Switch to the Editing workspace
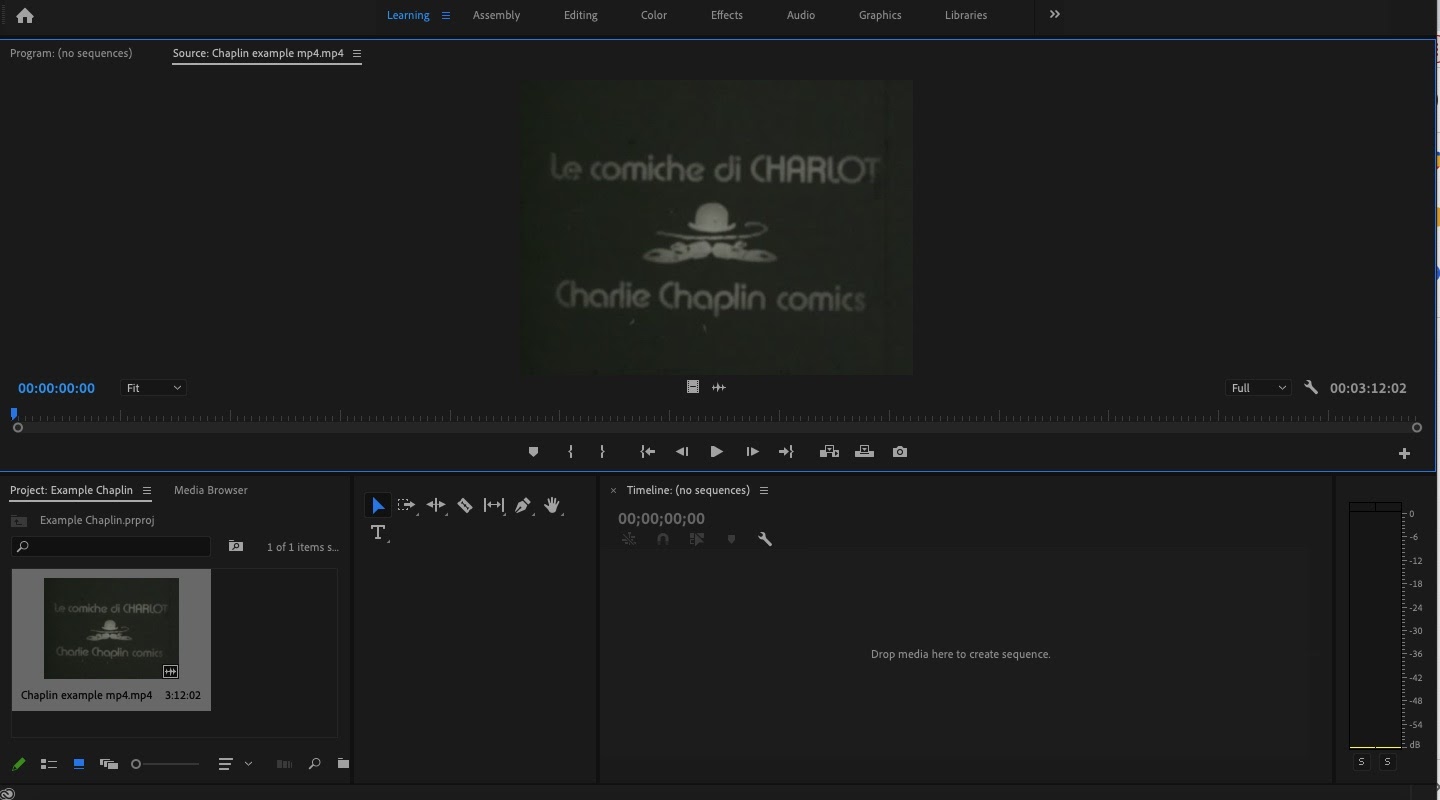The image size is (1440, 800). click(580, 15)
